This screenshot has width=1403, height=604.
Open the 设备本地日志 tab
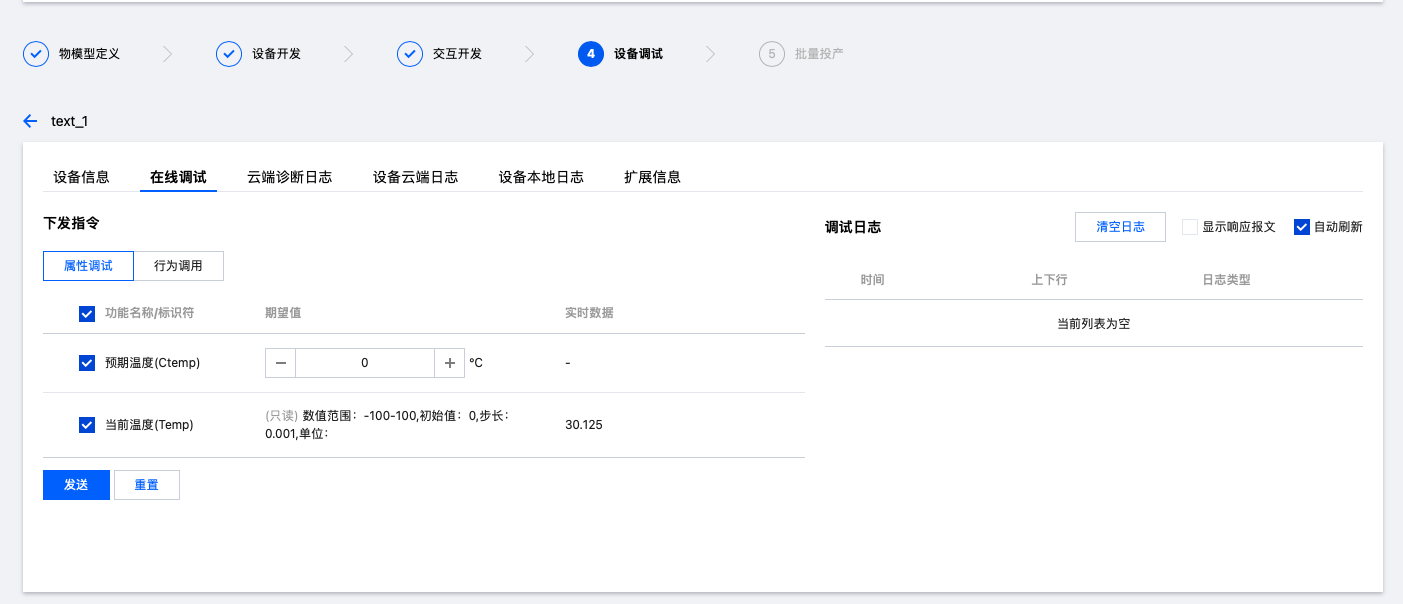pos(541,177)
